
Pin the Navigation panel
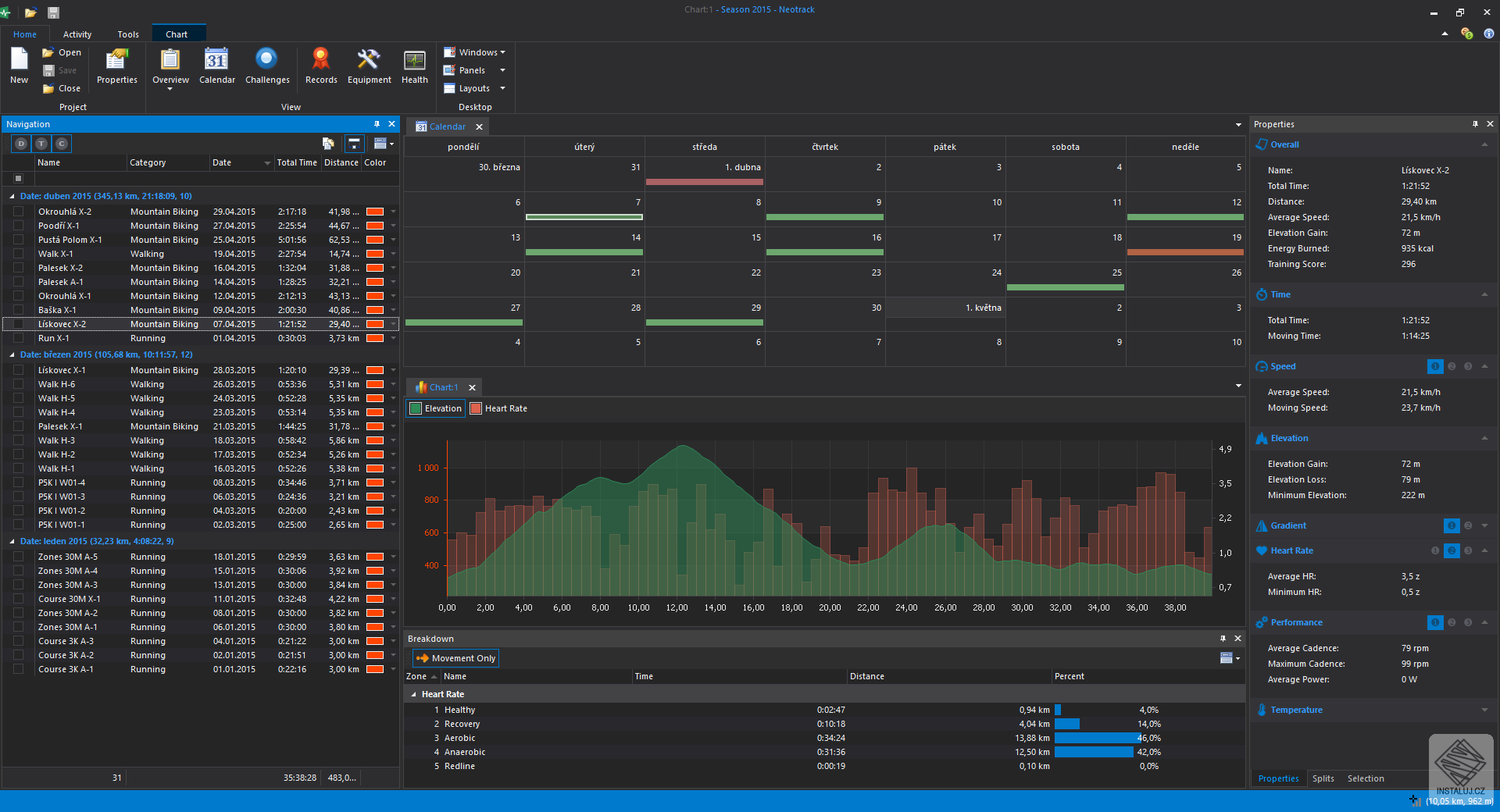(x=377, y=124)
